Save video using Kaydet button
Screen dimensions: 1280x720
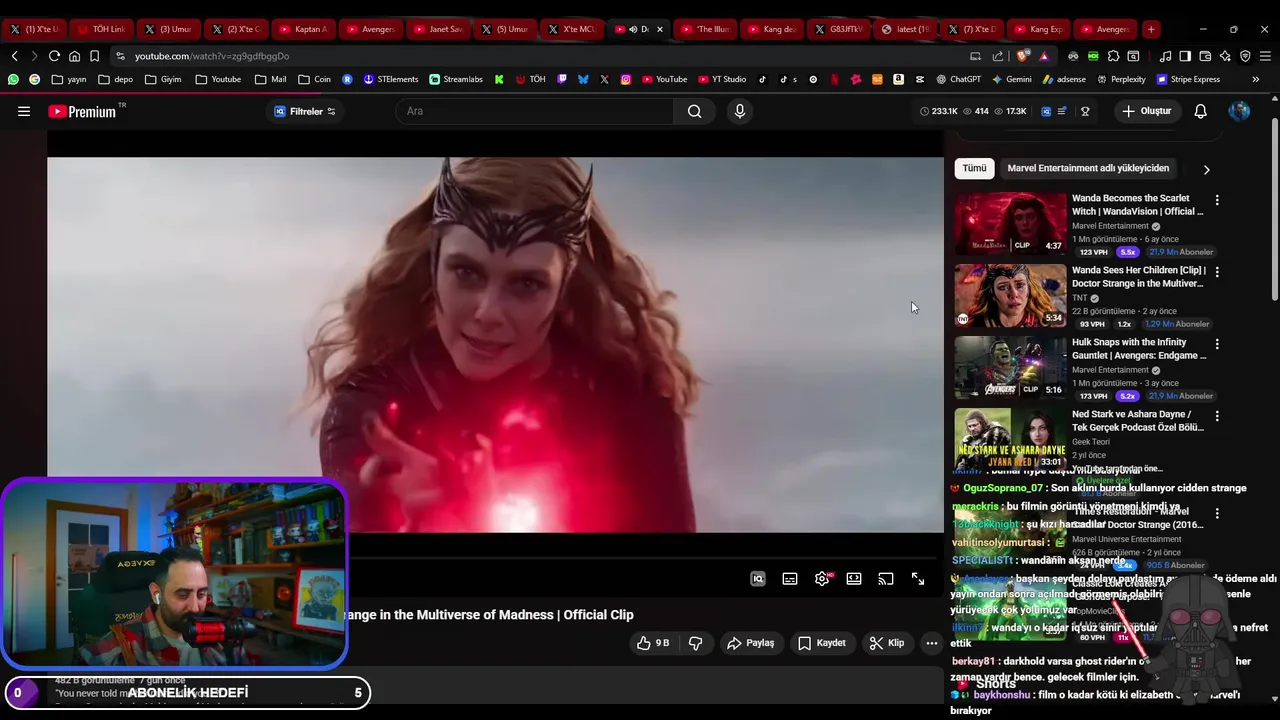point(822,643)
